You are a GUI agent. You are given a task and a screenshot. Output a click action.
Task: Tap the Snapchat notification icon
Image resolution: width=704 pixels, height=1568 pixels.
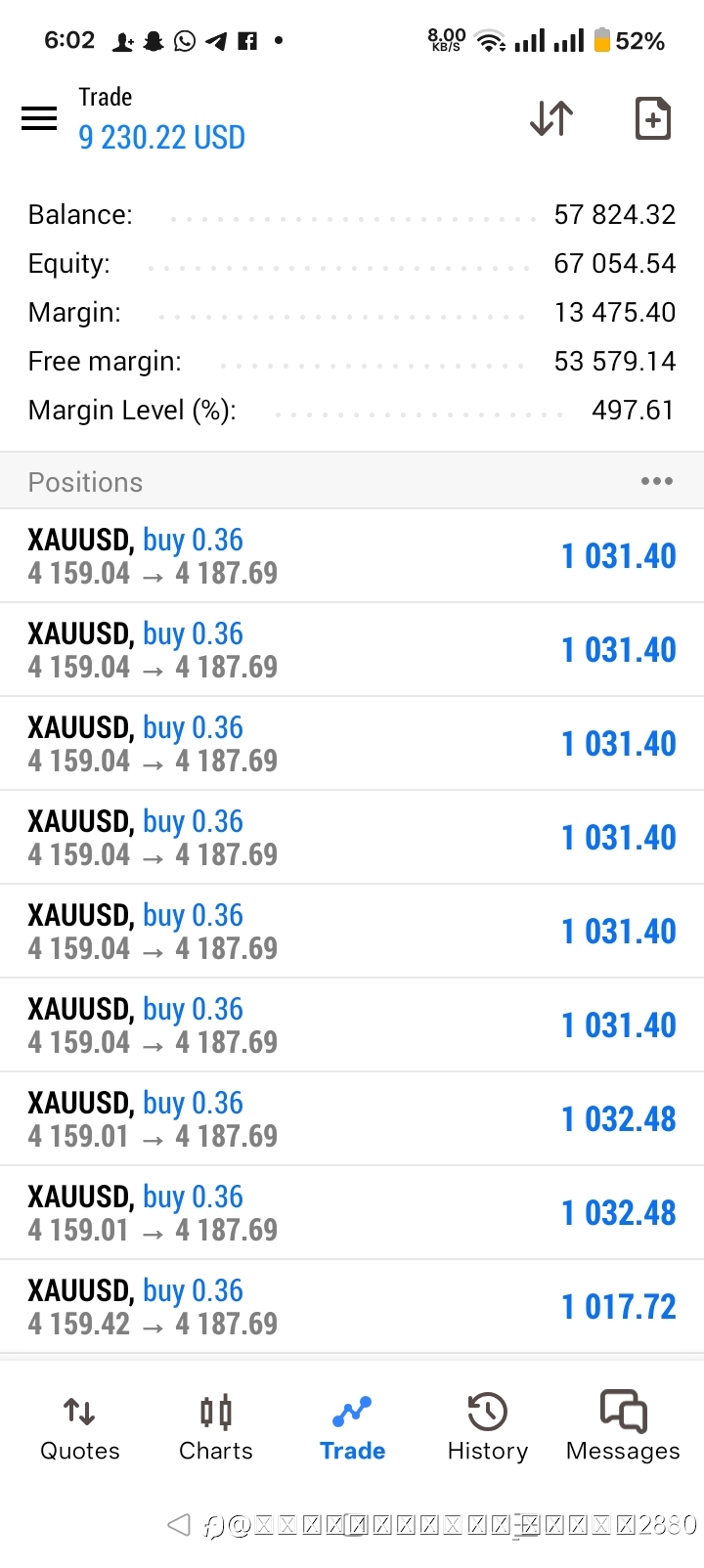pyautogui.click(x=154, y=41)
